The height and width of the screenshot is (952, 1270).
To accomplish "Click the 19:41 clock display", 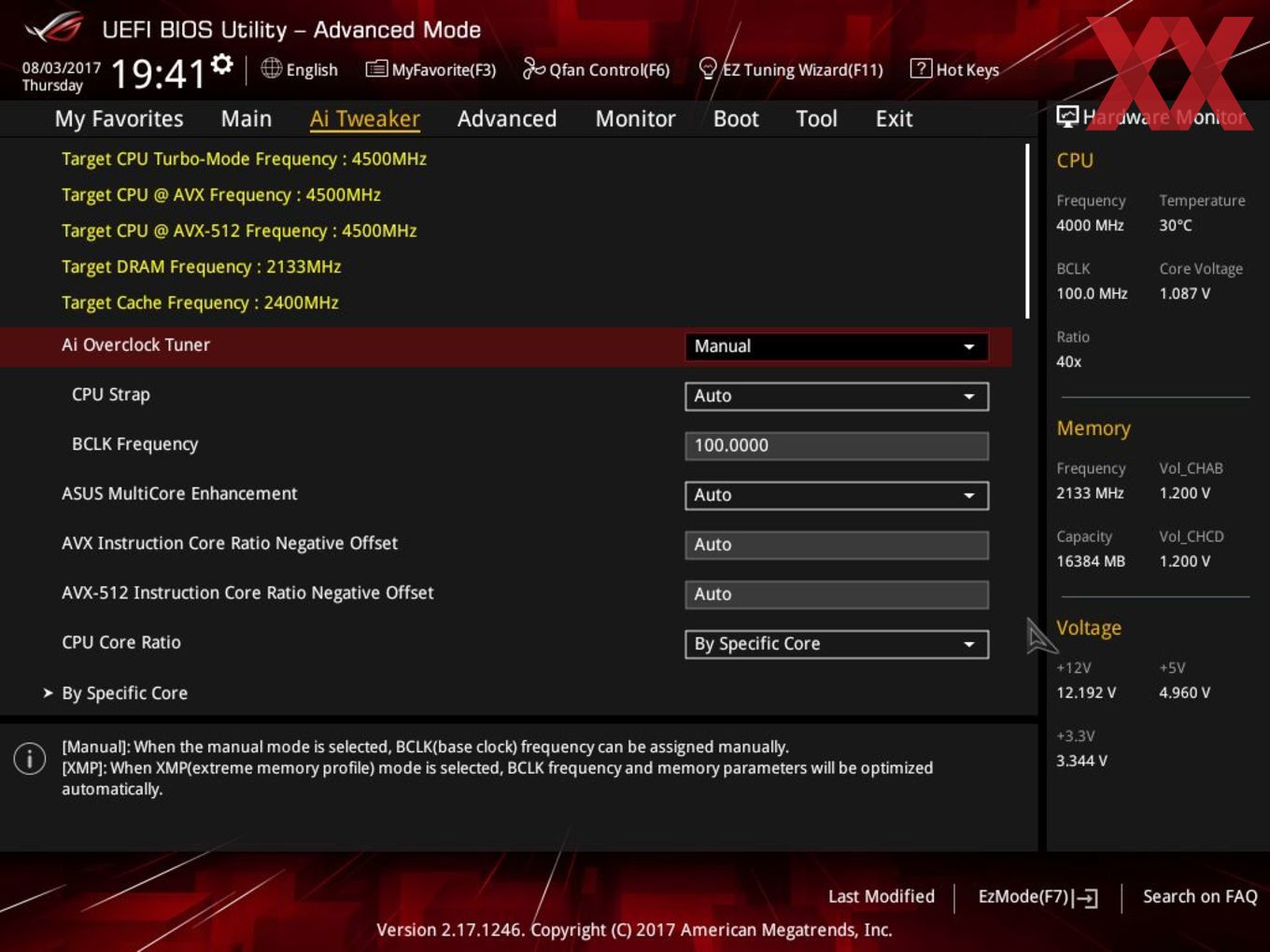I will (158, 73).
